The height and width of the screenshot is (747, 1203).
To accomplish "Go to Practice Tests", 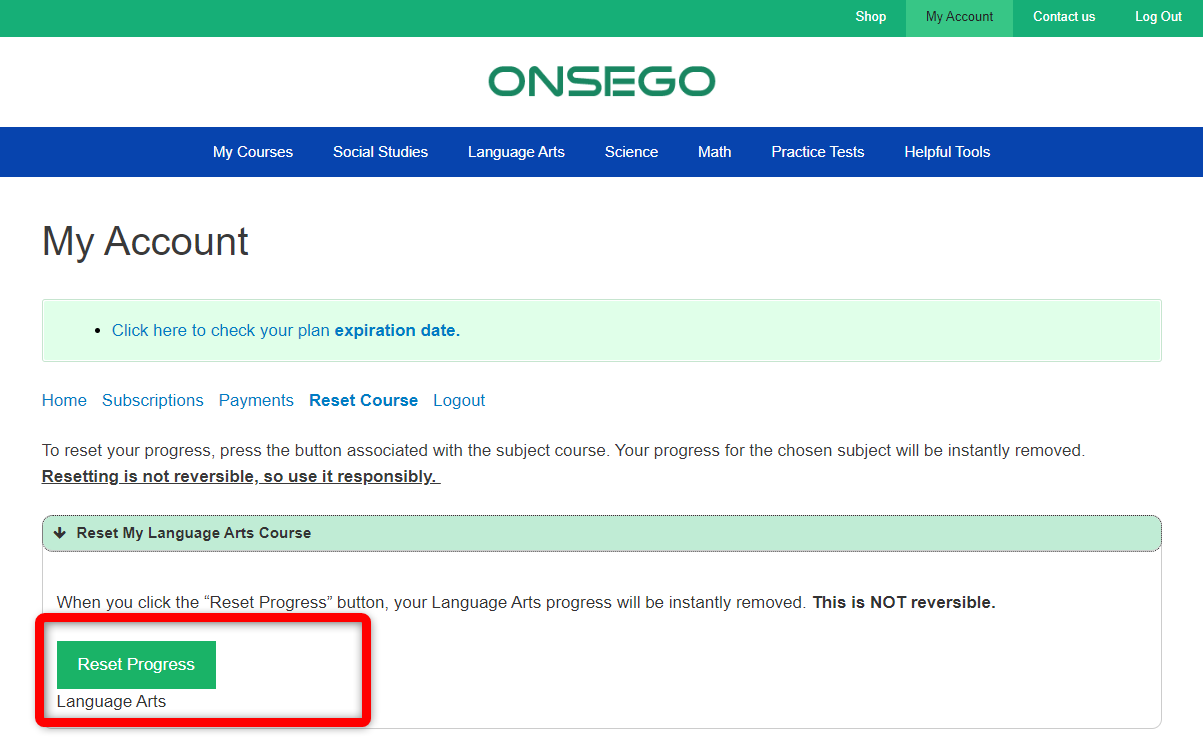I will tap(817, 152).
